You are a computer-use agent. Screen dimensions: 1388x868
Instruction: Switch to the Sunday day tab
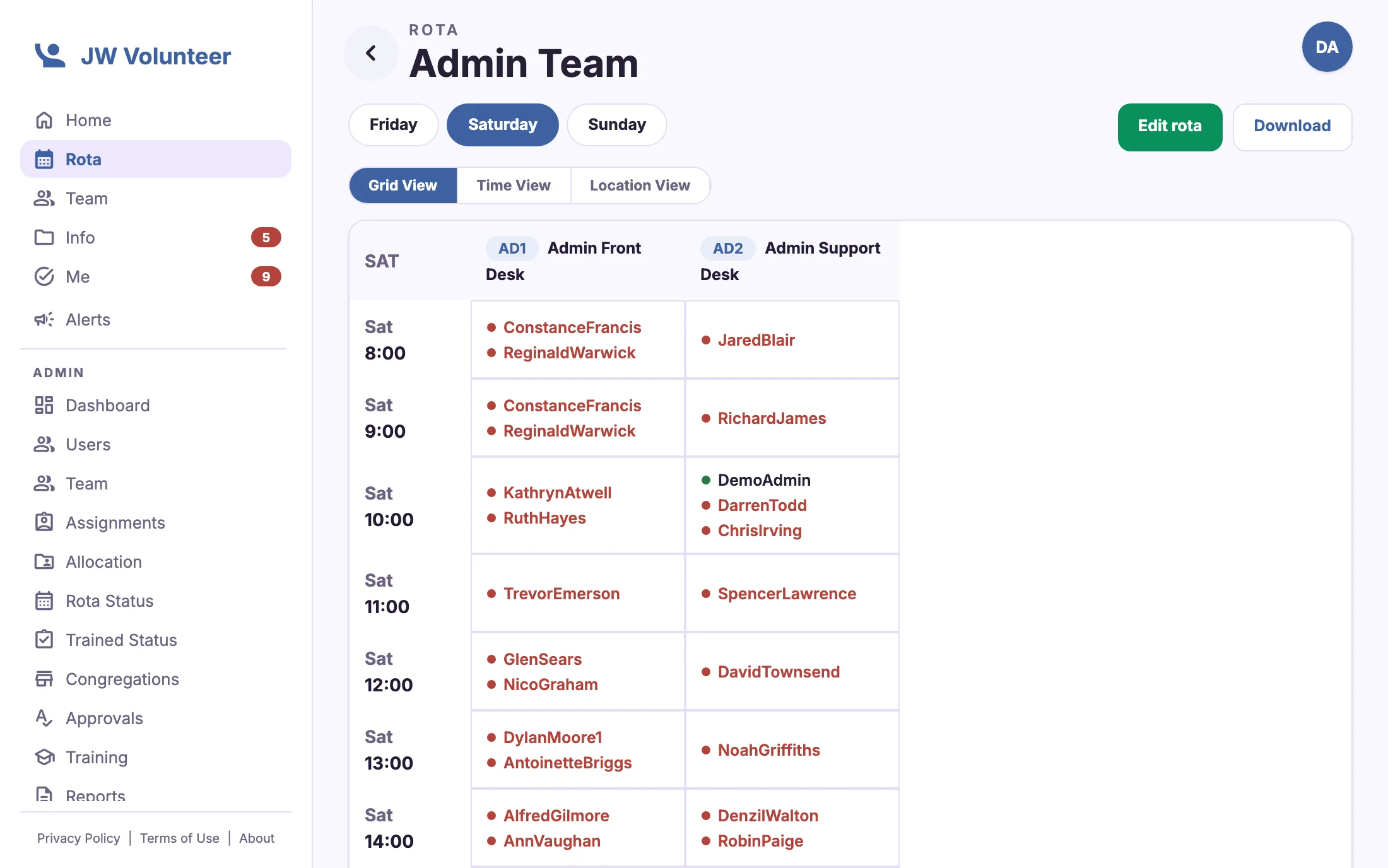click(617, 125)
